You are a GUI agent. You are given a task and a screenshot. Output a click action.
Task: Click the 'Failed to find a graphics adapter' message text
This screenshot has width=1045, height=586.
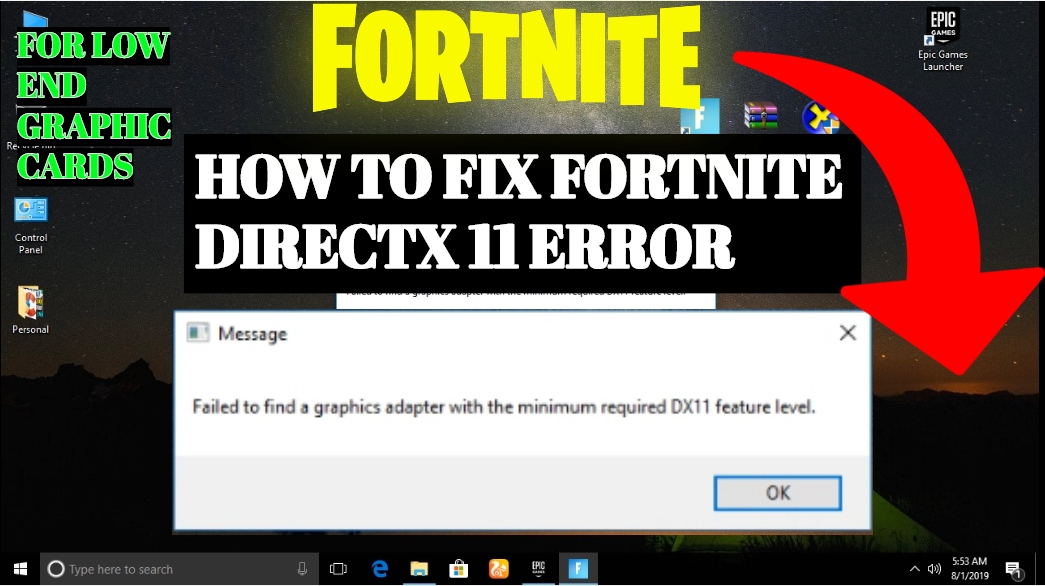504,407
